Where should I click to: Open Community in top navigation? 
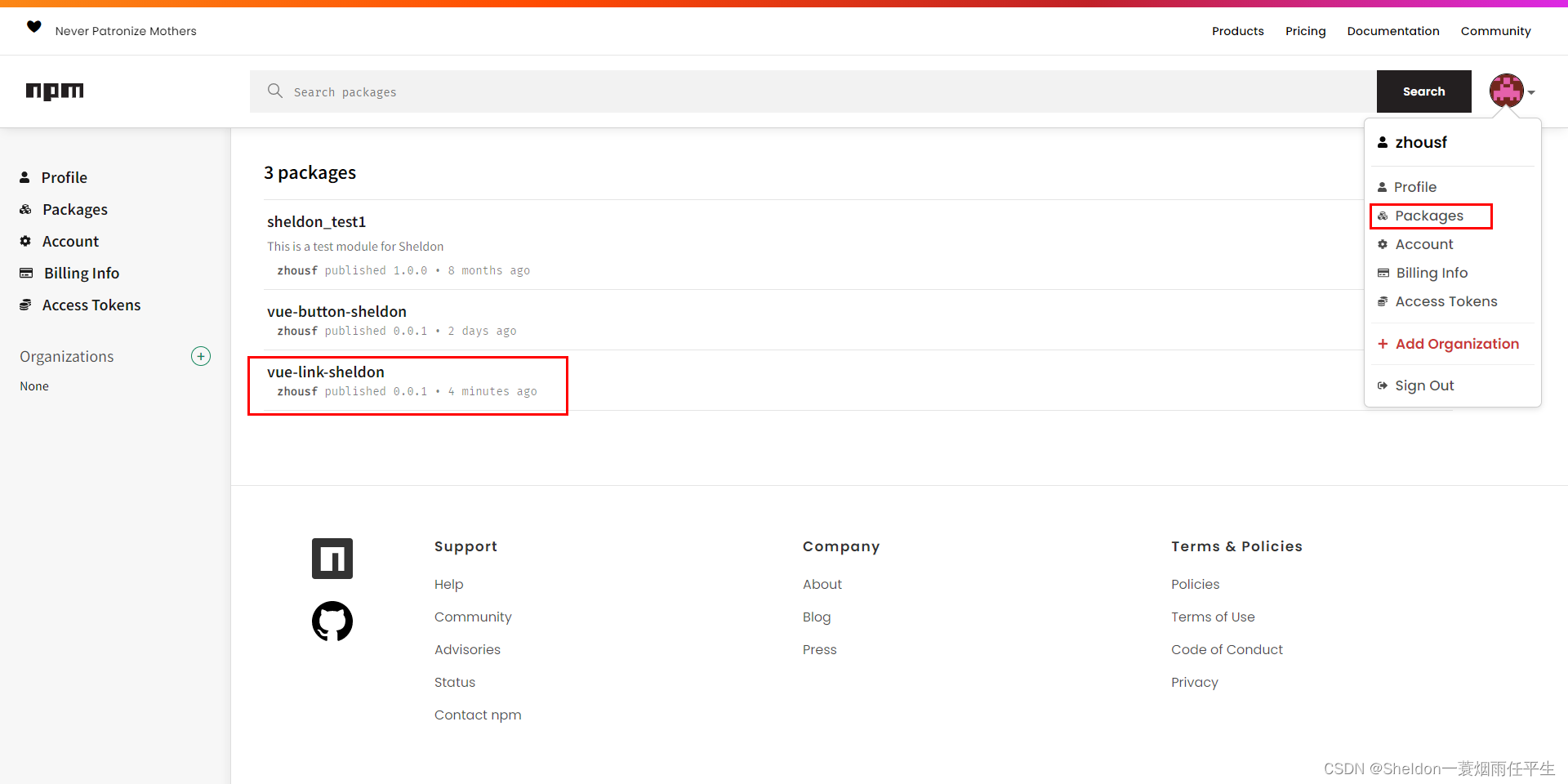pyautogui.click(x=1495, y=31)
